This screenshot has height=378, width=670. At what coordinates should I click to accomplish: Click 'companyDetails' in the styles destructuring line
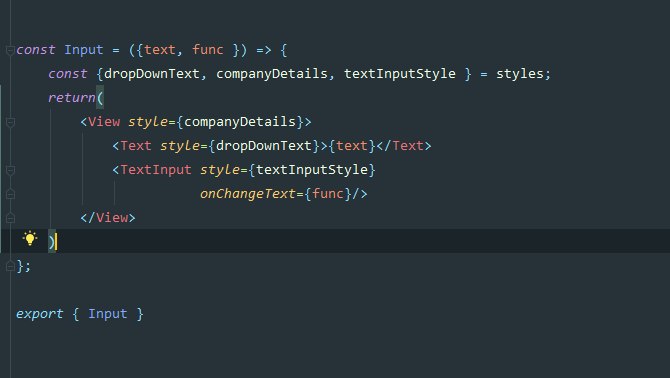tap(272, 74)
